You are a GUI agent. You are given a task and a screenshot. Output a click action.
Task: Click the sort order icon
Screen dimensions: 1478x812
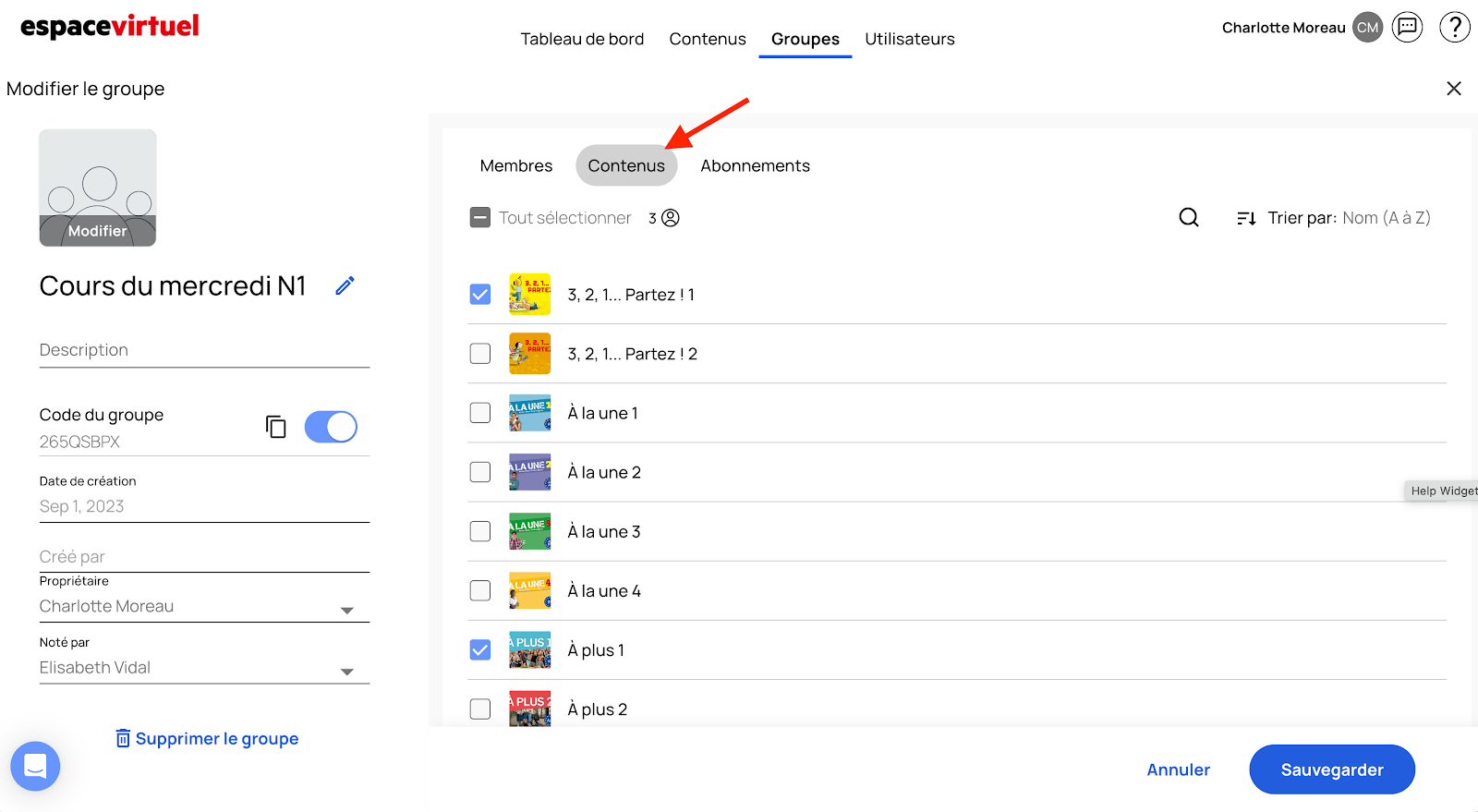[x=1246, y=219]
